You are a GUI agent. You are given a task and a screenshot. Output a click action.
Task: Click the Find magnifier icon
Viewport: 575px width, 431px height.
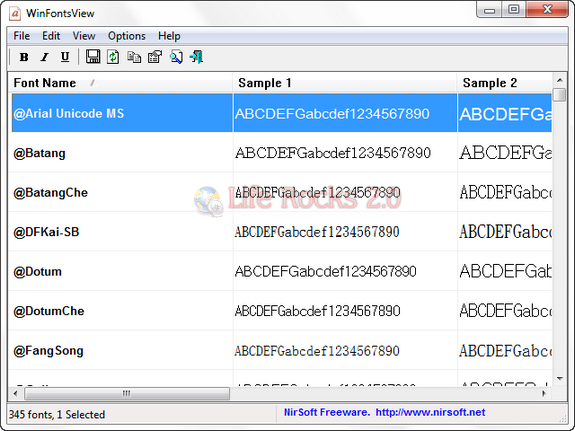point(176,57)
